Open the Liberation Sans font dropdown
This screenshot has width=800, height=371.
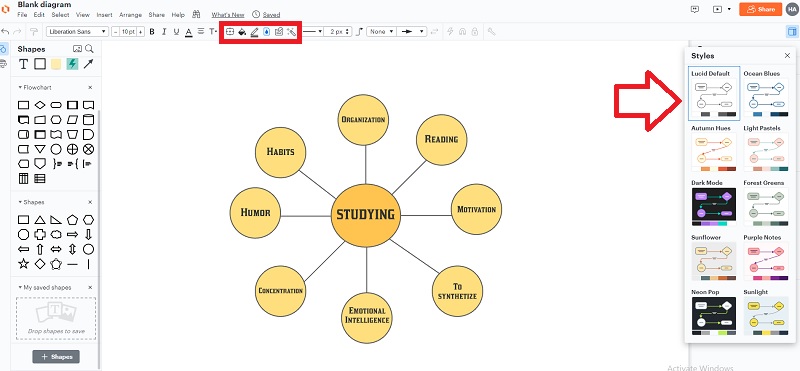coord(77,32)
